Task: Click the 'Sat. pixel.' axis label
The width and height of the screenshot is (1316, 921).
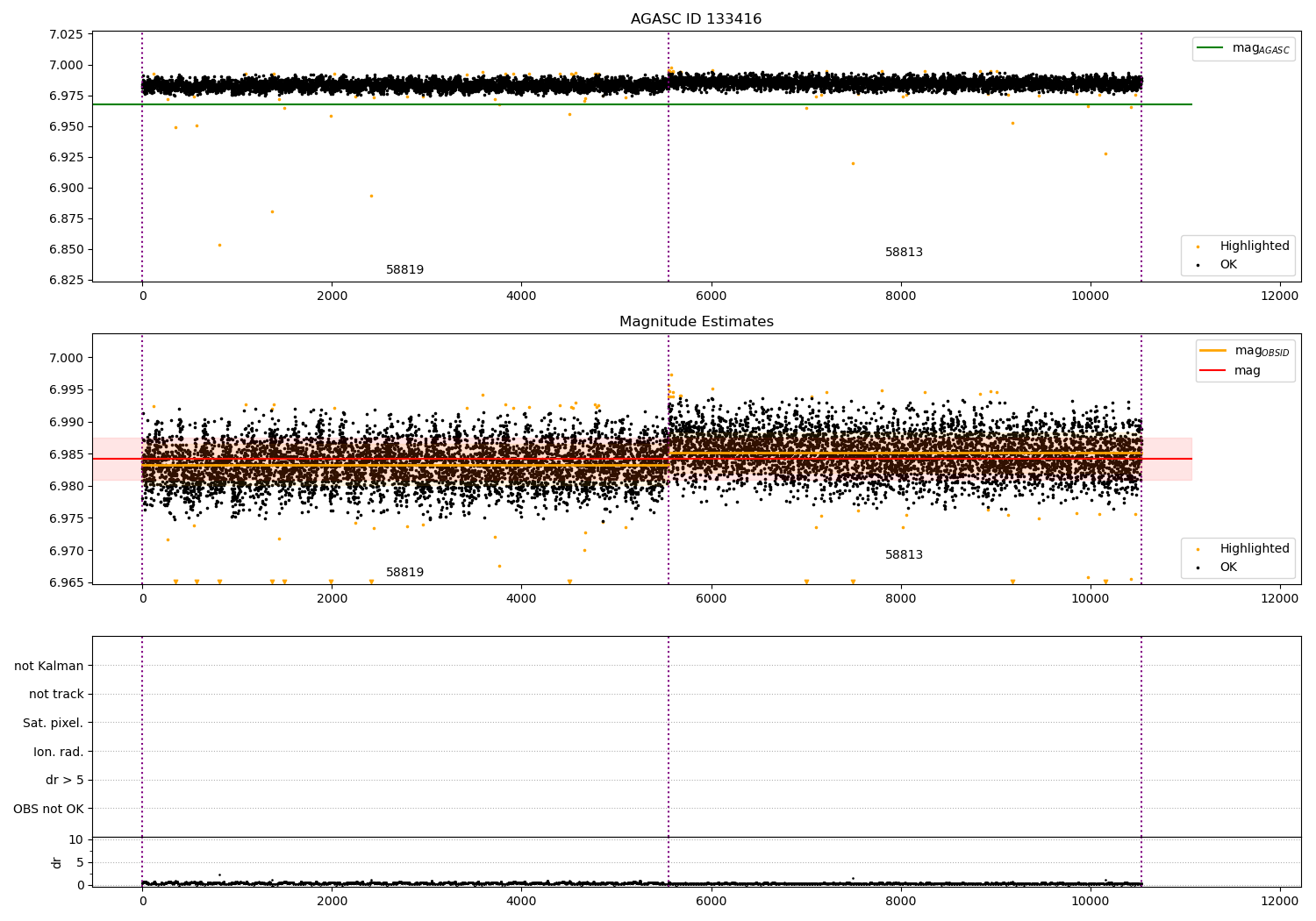Action: pyautogui.click(x=54, y=723)
